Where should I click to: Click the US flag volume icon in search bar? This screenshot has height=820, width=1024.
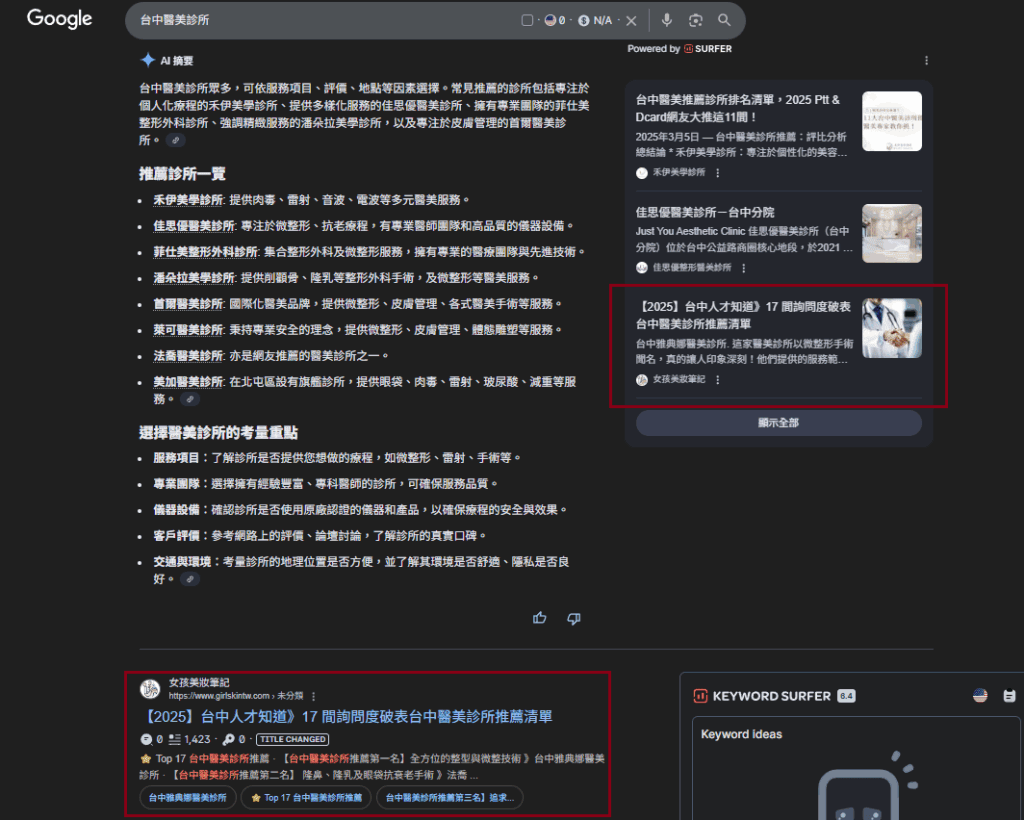(x=551, y=20)
